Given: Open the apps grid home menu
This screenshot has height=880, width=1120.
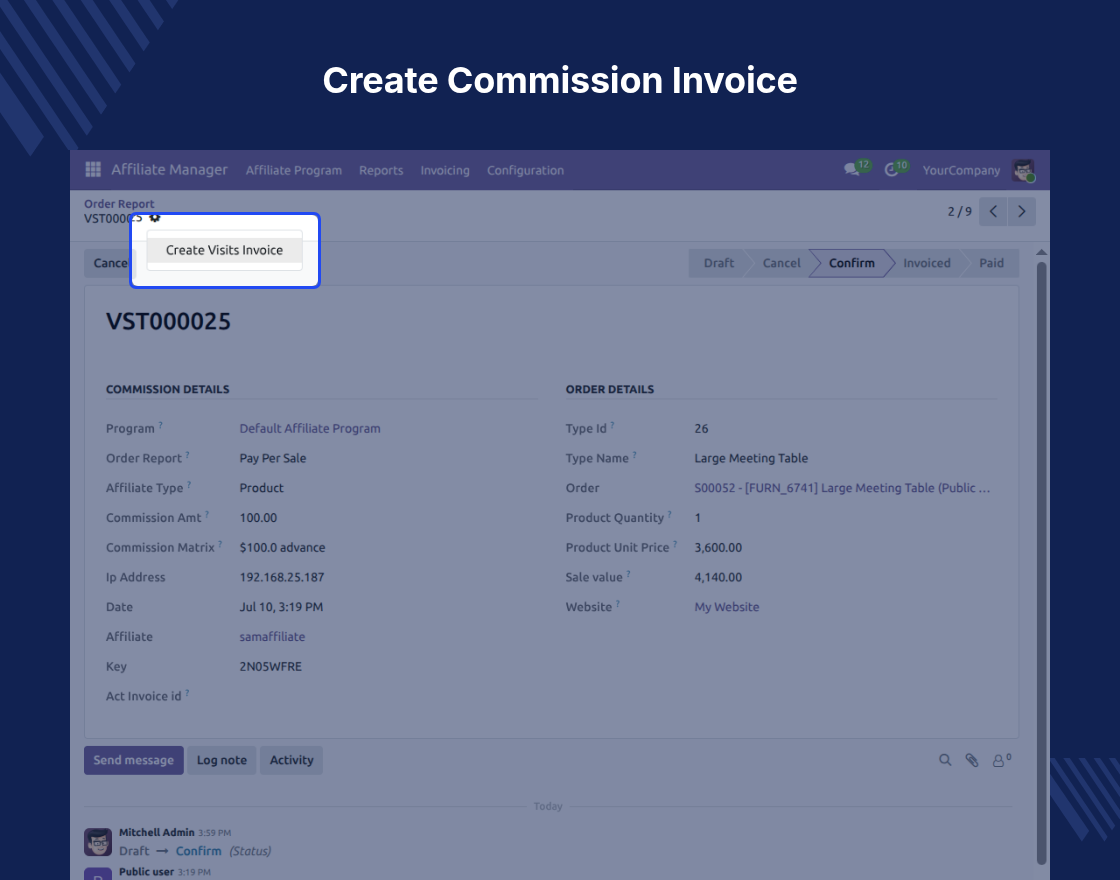Looking at the screenshot, I should pyautogui.click(x=93, y=169).
